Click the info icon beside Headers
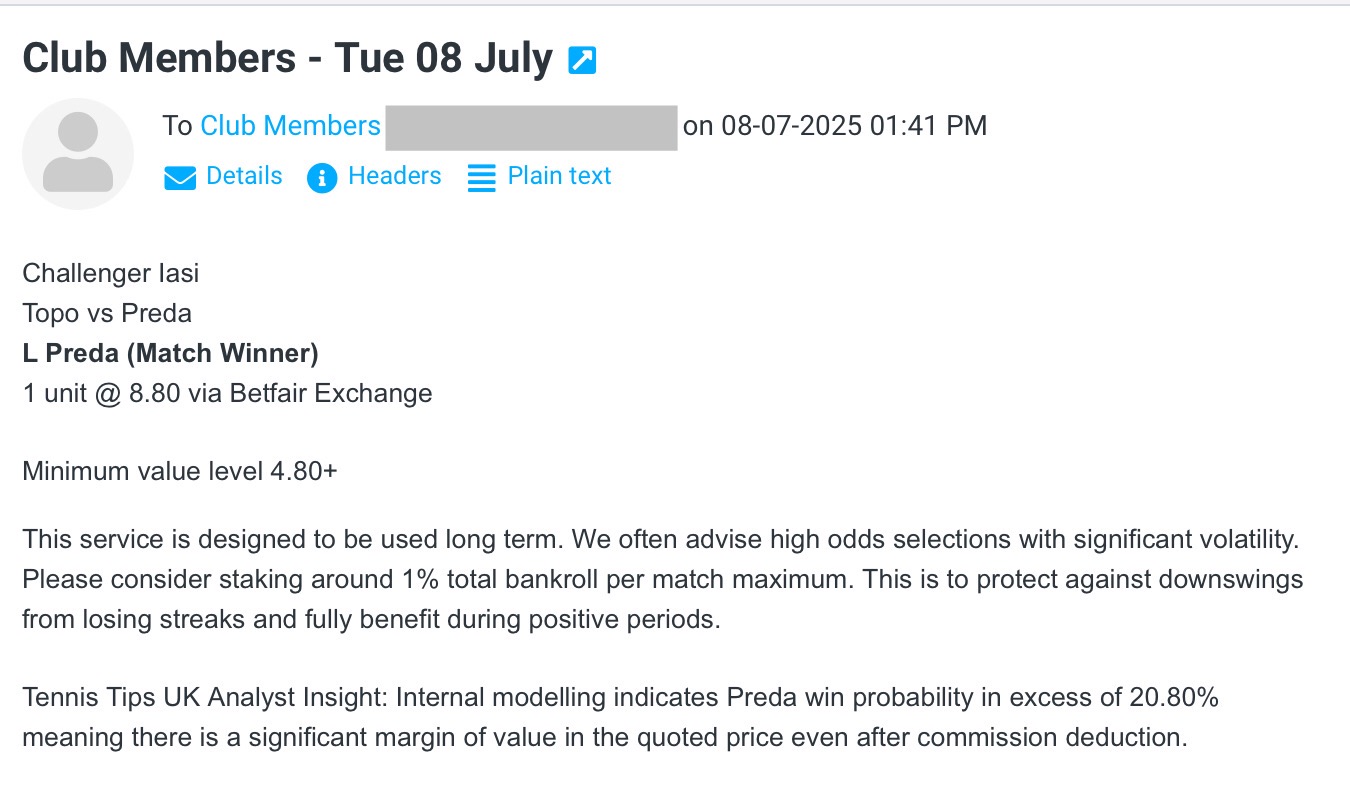 click(322, 178)
